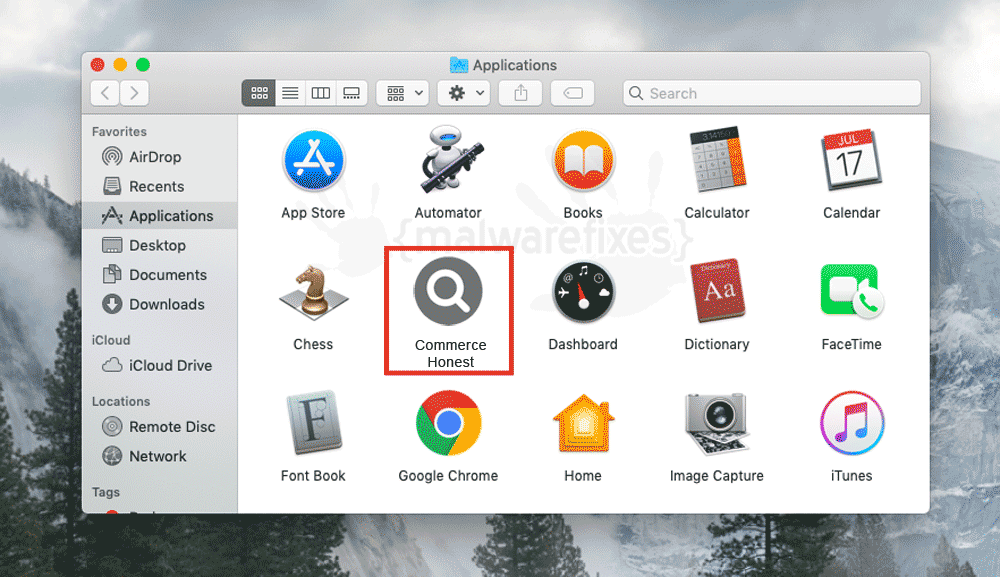Open Documents from the sidebar

159,275
